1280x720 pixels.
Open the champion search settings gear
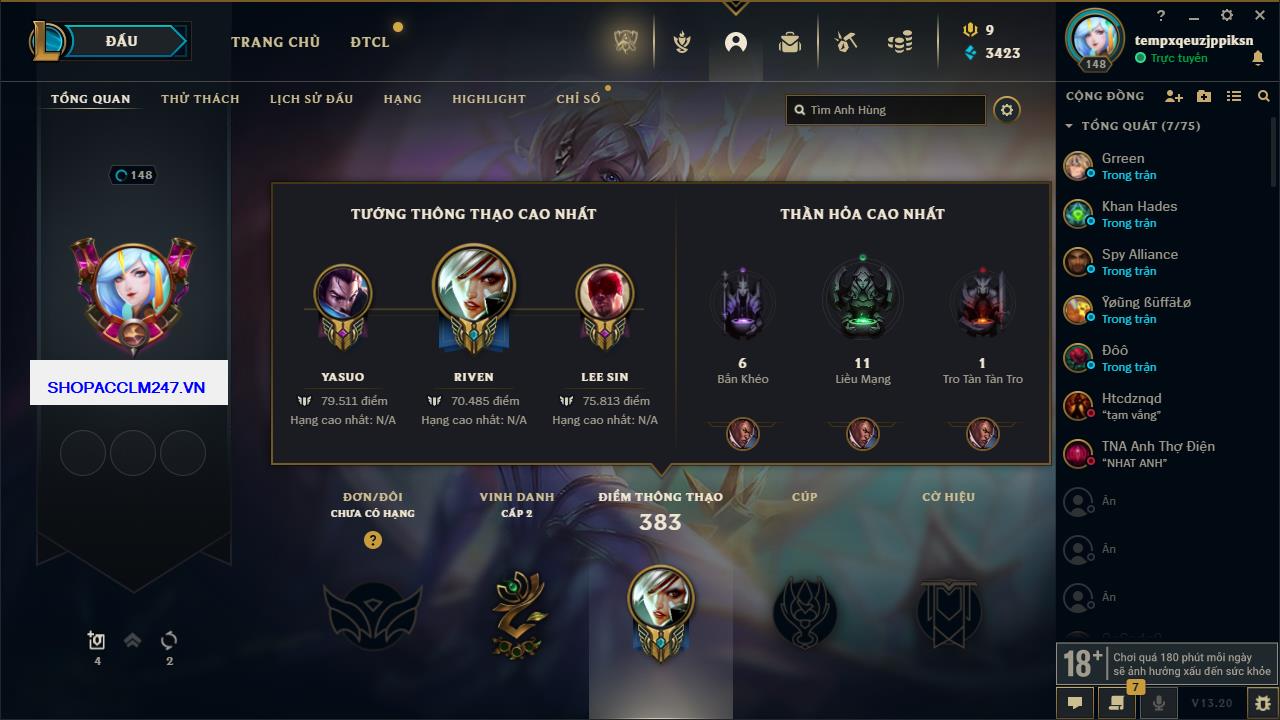(1007, 110)
